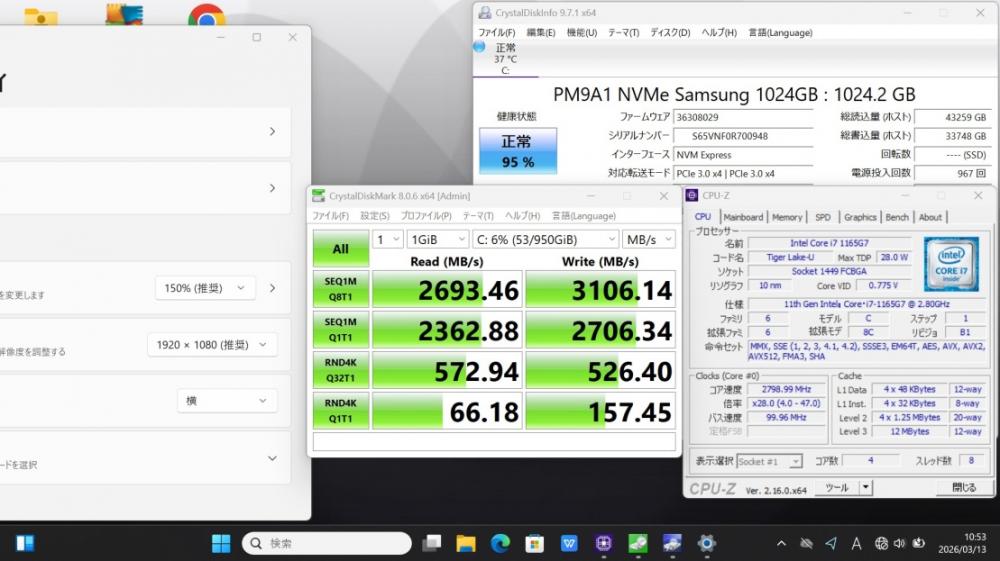Open CrystalDiskInfo 編集(E) menu
Screen dimensions: 1000x561
click(541, 33)
